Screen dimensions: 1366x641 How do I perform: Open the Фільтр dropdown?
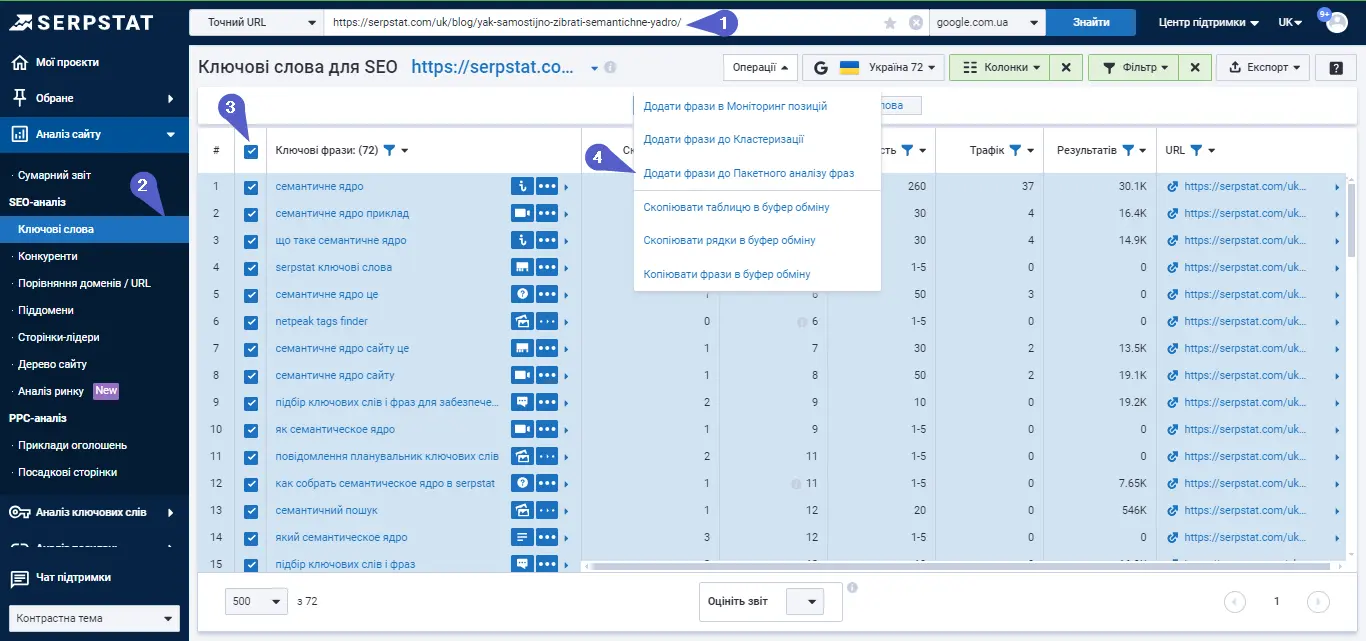click(1135, 67)
